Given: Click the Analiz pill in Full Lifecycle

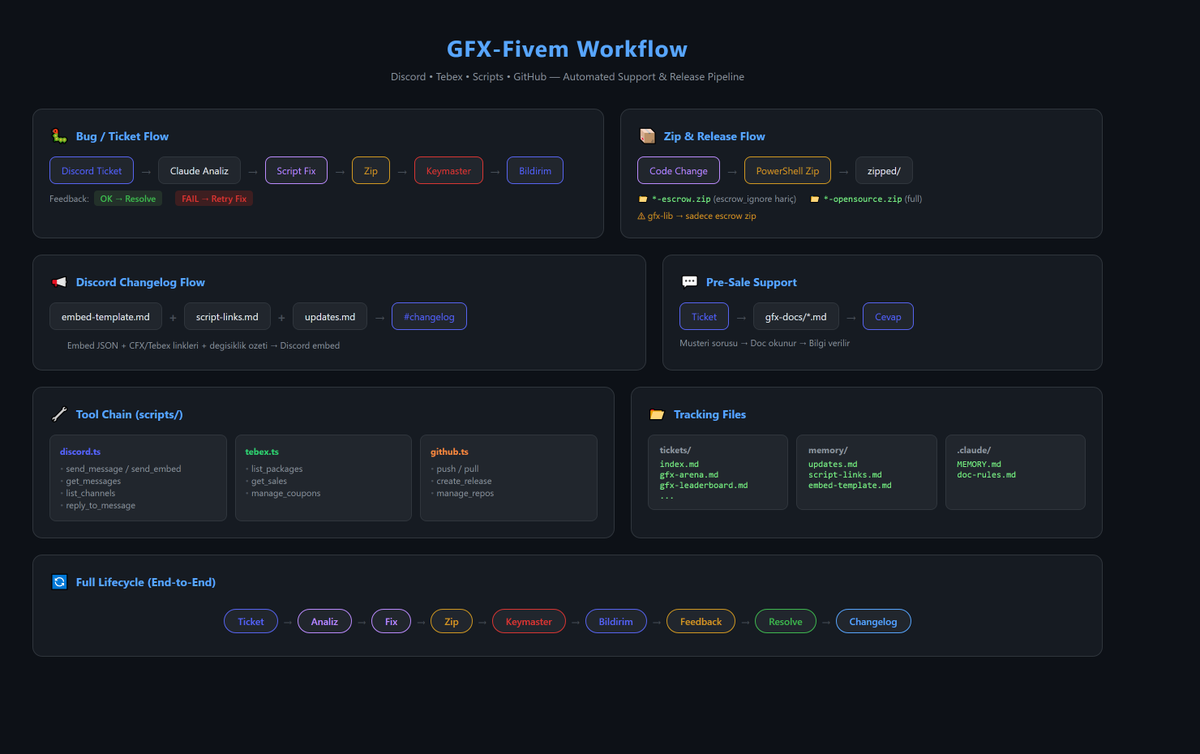Looking at the screenshot, I should 325,621.
